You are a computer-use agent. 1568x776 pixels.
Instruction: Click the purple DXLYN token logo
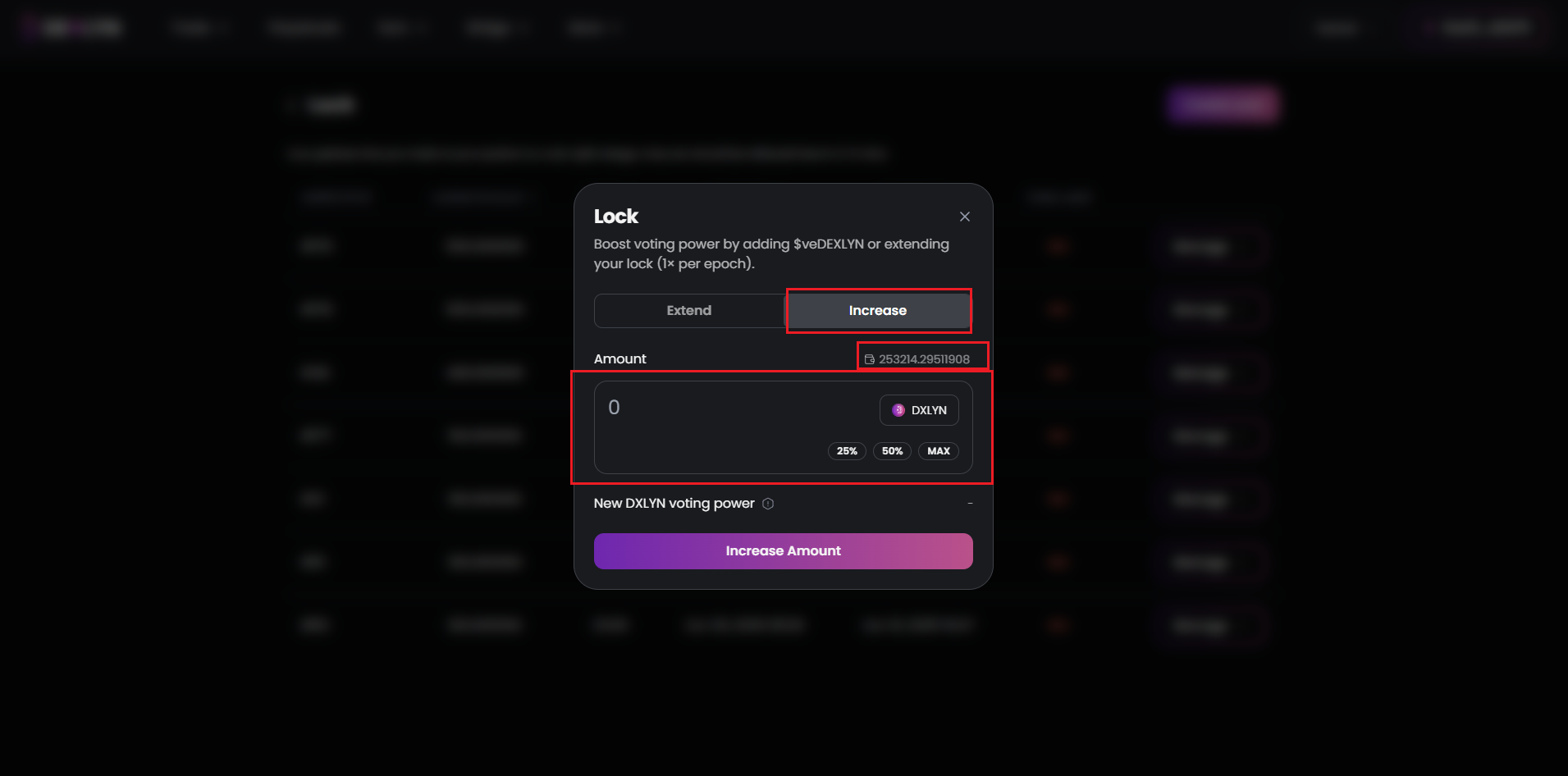pyautogui.click(x=898, y=410)
